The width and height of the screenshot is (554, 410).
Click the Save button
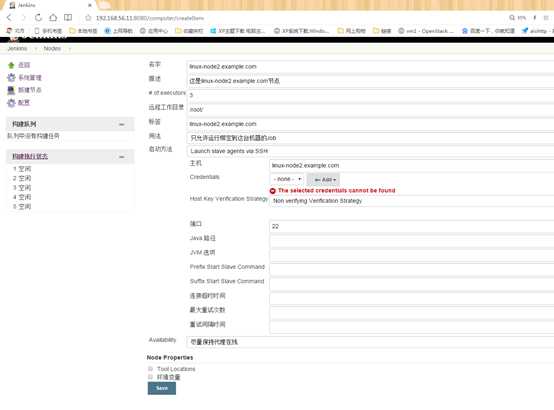click(162, 388)
